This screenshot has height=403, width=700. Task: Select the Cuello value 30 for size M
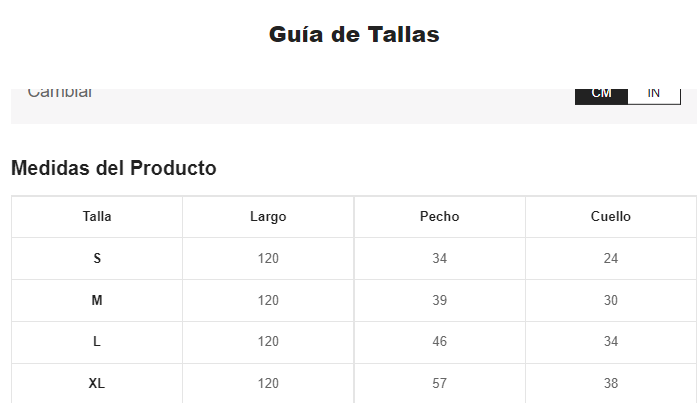coord(611,301)
